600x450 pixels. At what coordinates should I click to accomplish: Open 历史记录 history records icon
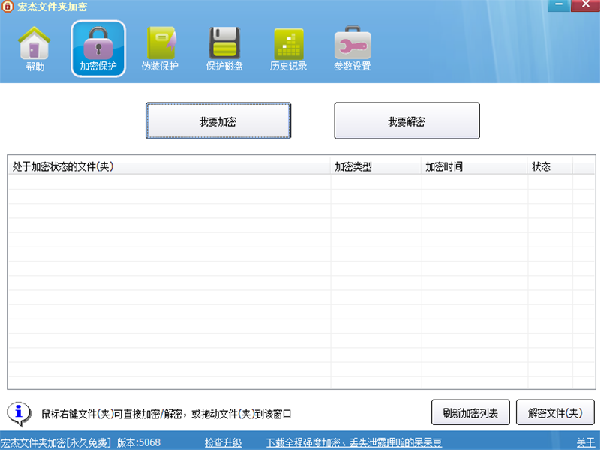288,47
